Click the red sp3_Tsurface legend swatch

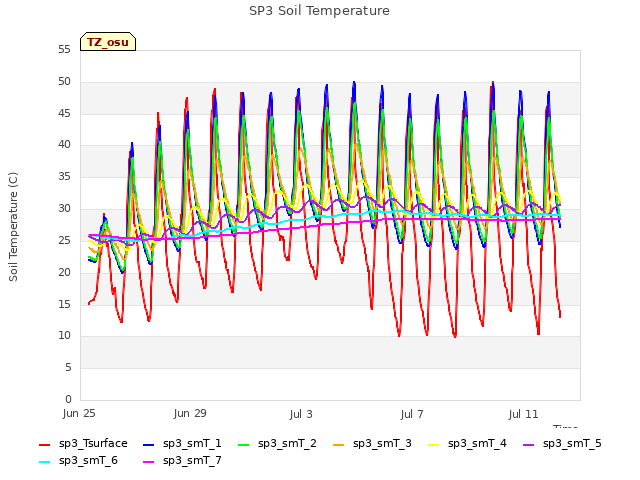[44, 444]
